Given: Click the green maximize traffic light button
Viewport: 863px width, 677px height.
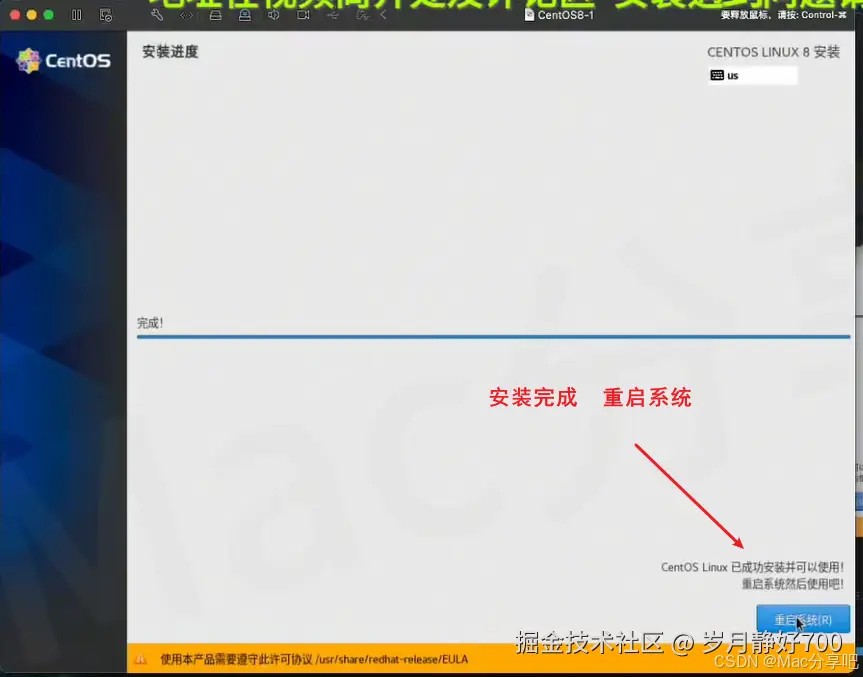Looking at the screenshot, I should pos(46,15).
